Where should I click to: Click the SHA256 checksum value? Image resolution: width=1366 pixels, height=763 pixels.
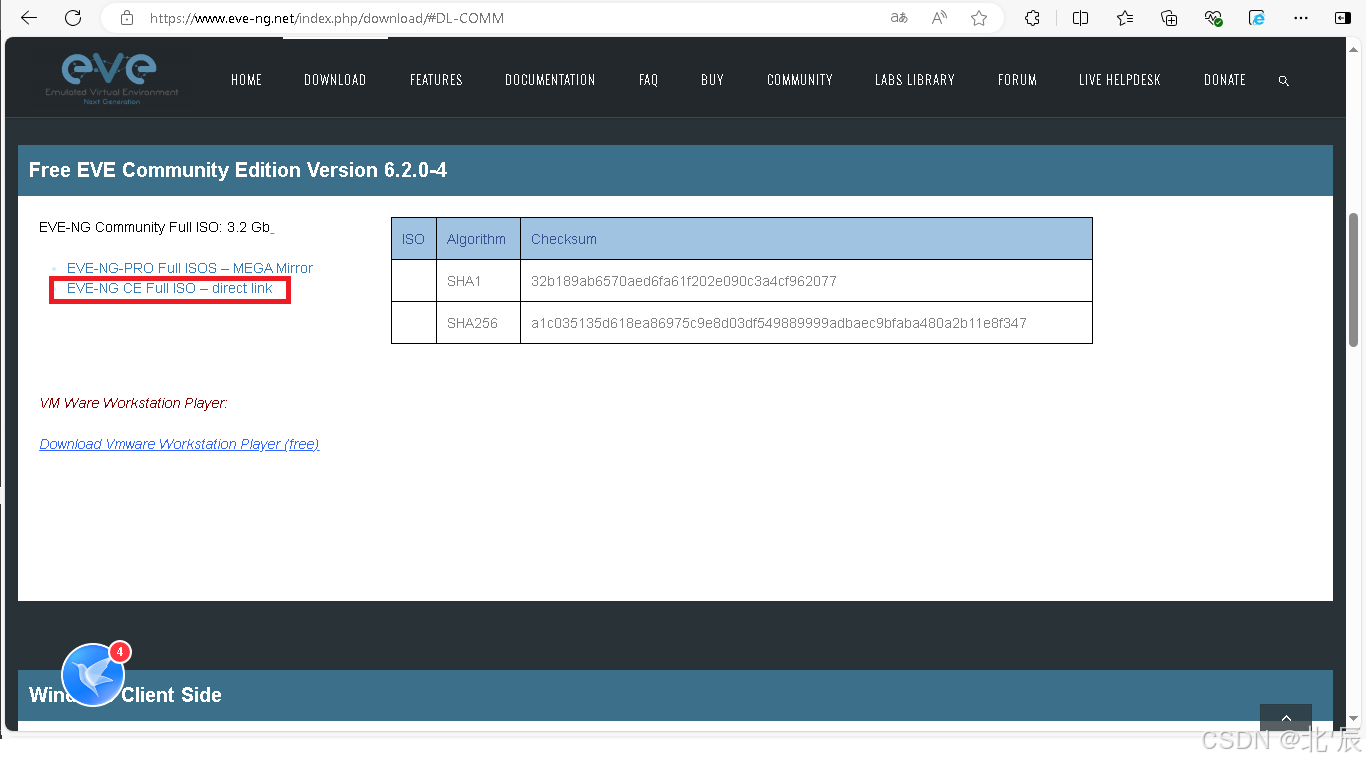pos(779,323)
